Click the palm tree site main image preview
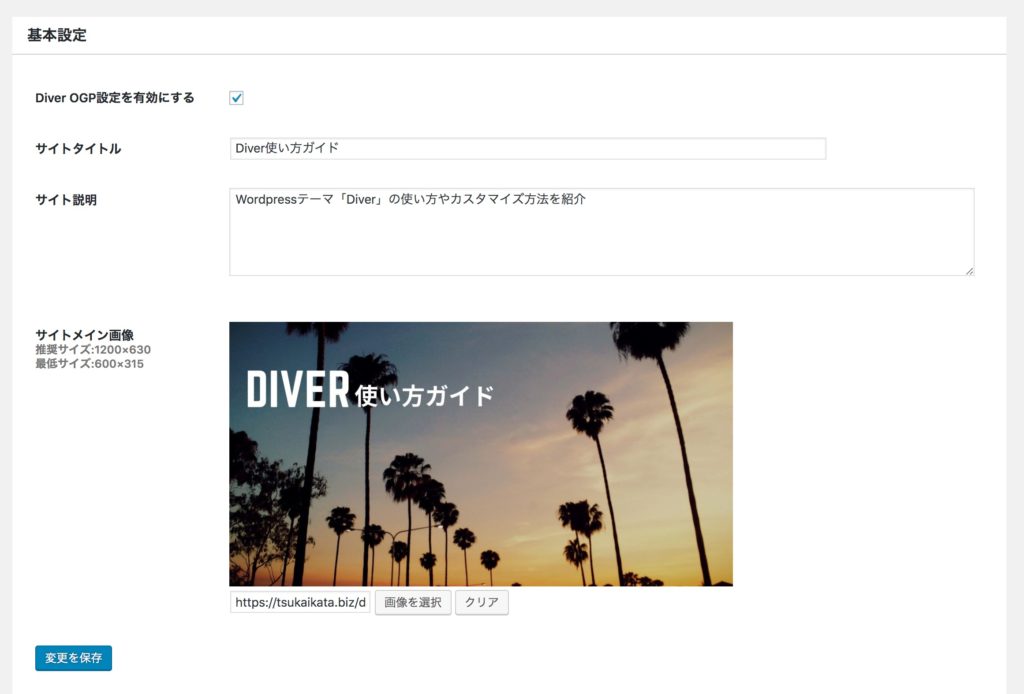Image resolution: width=1024 pixels, height=694 pixels. click(481, 454)
